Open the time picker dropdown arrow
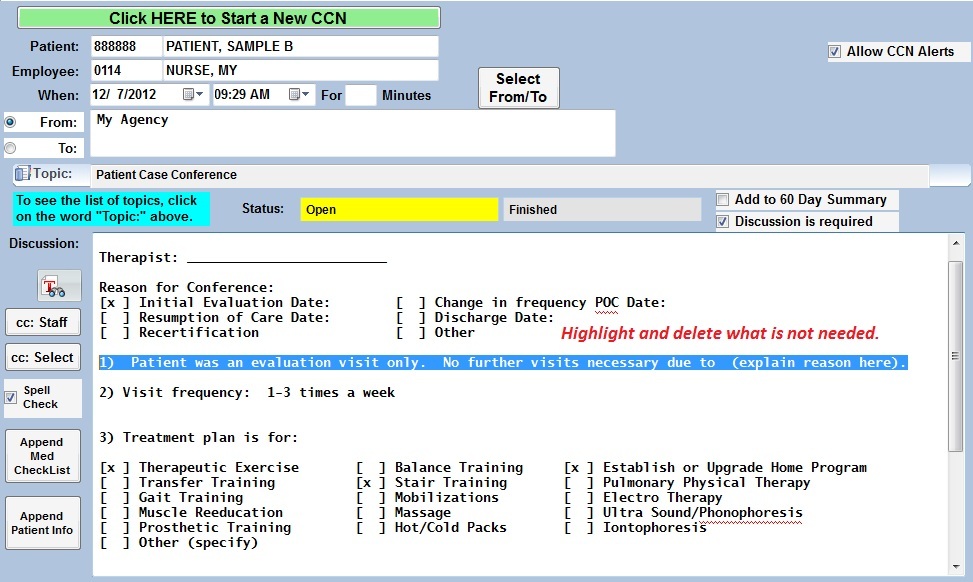Viewport: 973px width, 582px height. (300, 95)
